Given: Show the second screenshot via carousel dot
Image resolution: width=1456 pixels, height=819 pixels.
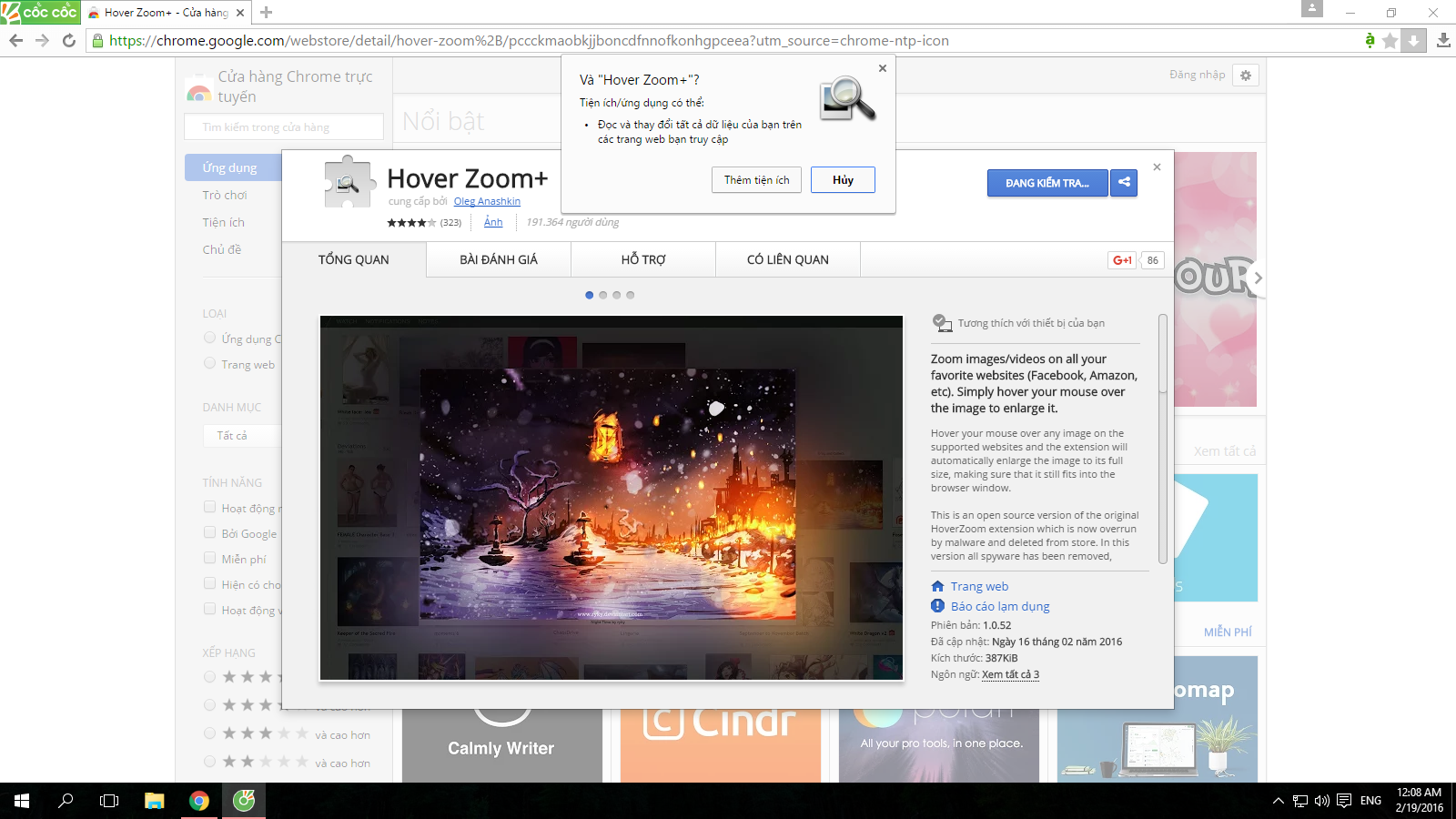Looking at the screenshot, I should (602, 295).
